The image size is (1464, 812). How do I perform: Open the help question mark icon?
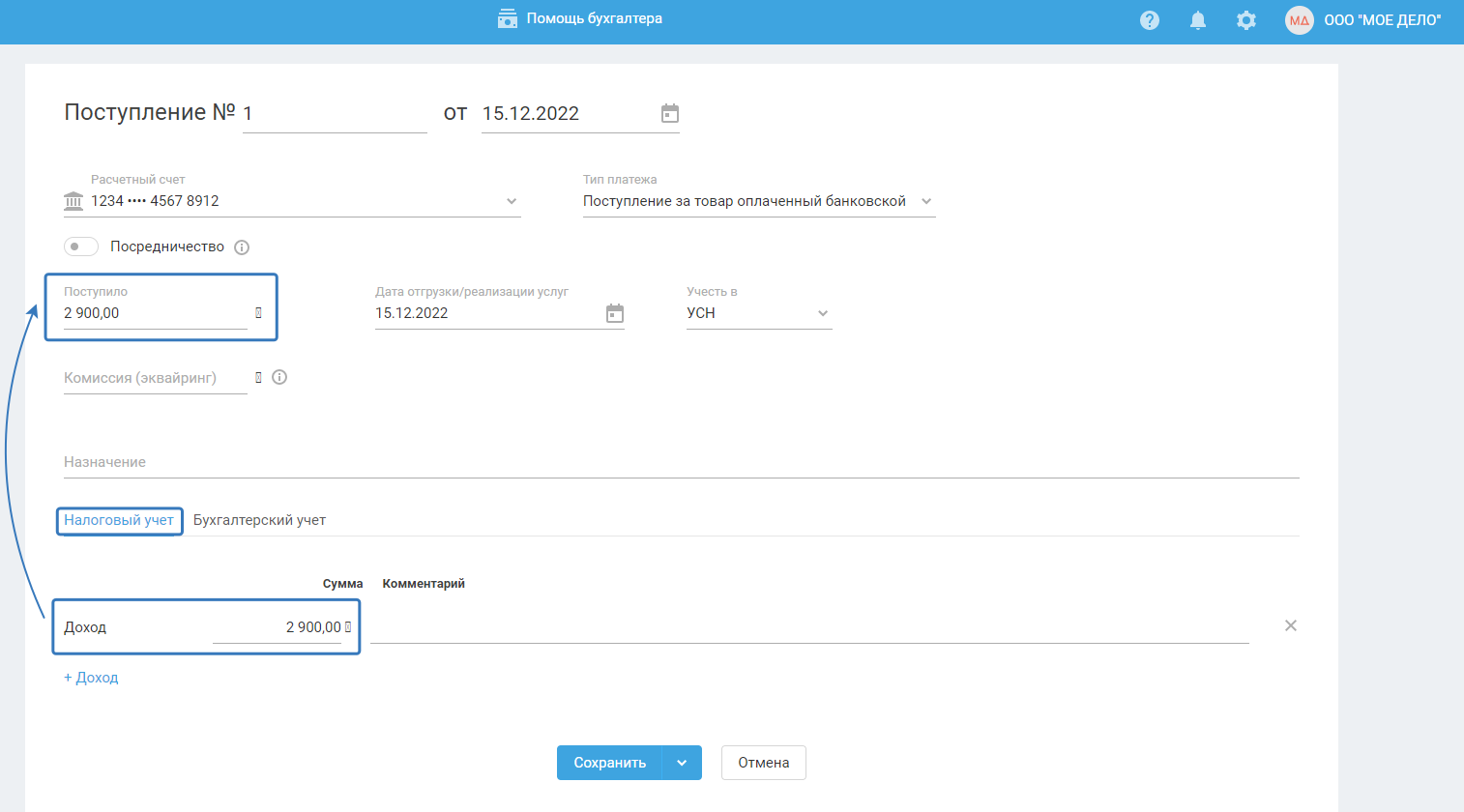(x=1150, y=19)
